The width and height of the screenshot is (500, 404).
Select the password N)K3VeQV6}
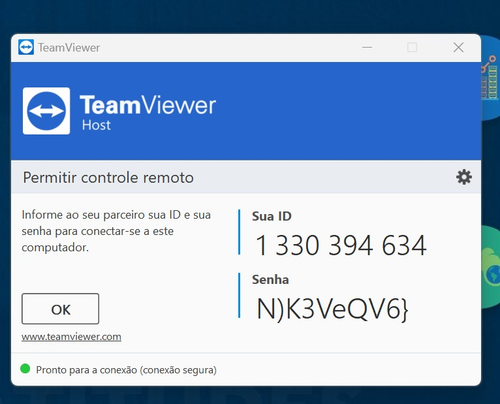tap(332, 309)
